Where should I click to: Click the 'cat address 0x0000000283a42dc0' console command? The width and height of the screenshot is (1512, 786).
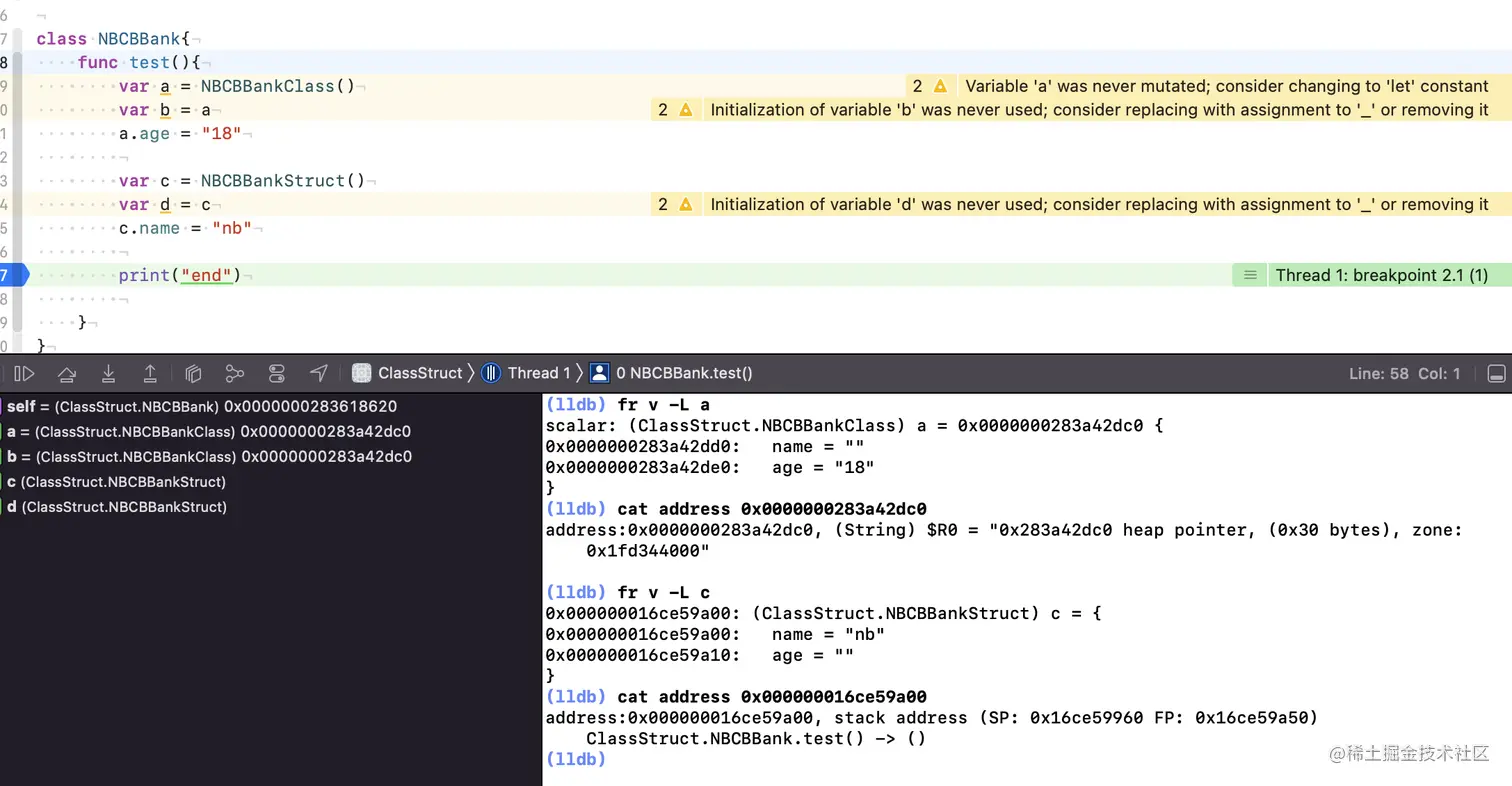[x=772, y=508]
